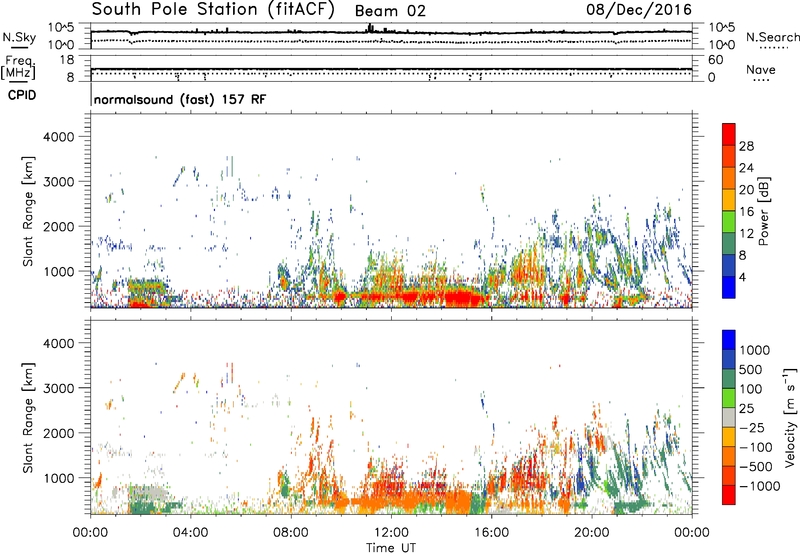Viewport: 800px width, 554px height.
Task: Select the 'Beam 02' label
Action: [x=390, y=11]
